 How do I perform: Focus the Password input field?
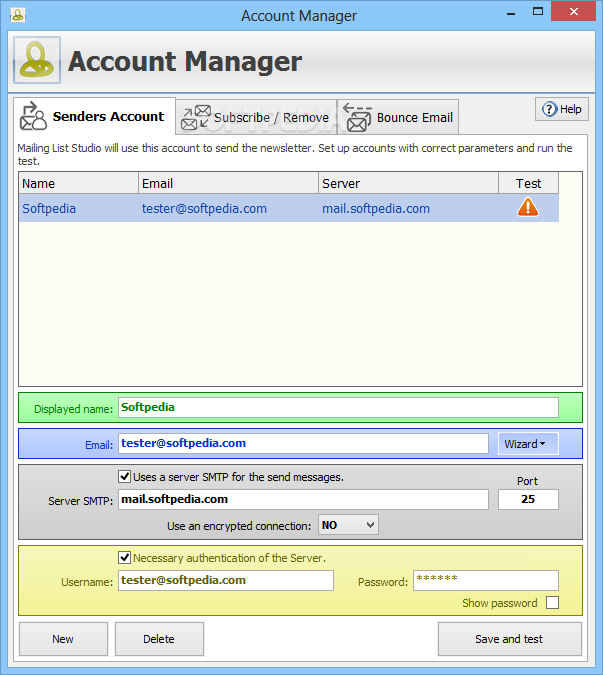point(486,580)
